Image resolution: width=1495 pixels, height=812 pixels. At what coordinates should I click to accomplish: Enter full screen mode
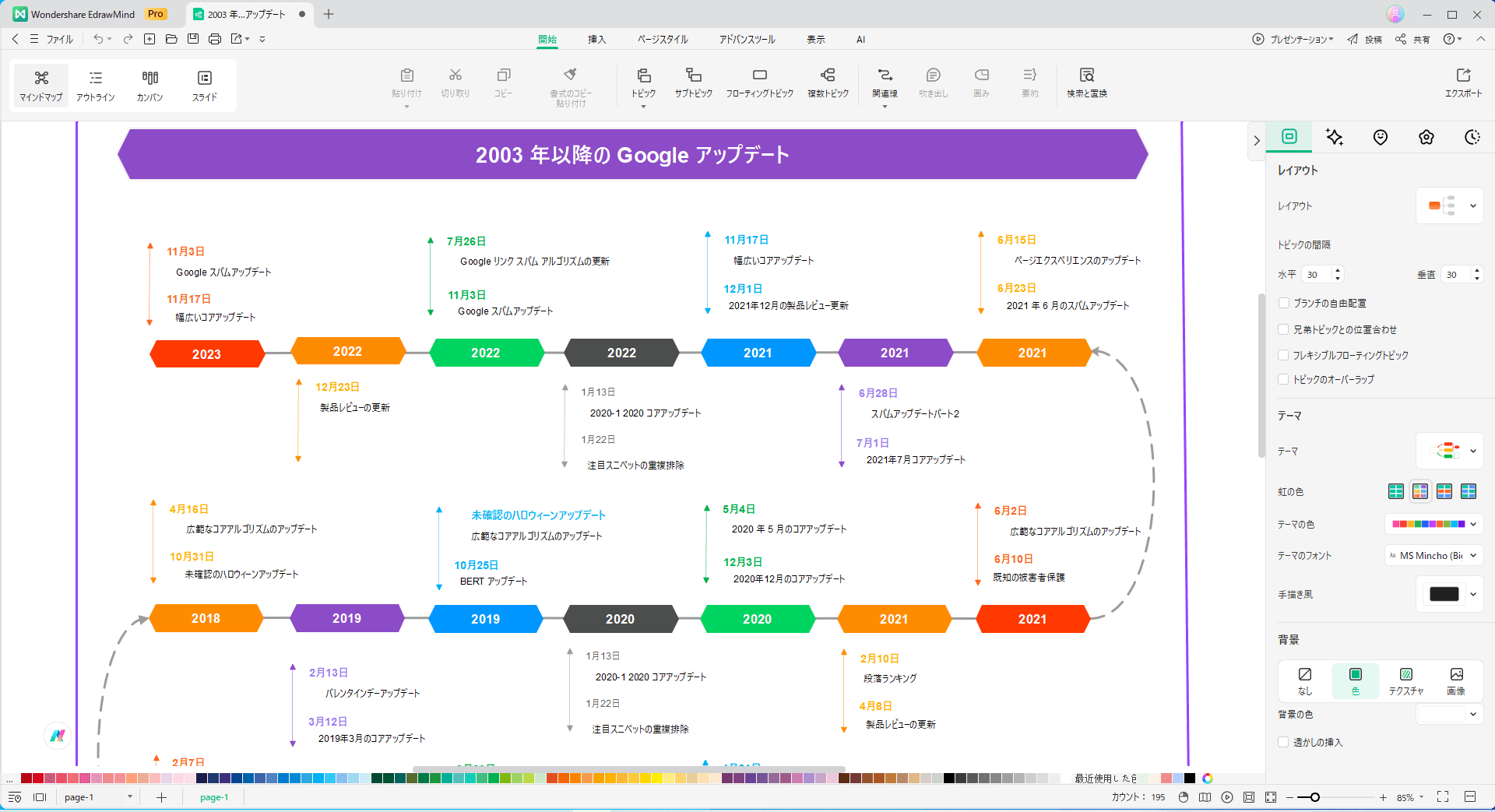1443,797
